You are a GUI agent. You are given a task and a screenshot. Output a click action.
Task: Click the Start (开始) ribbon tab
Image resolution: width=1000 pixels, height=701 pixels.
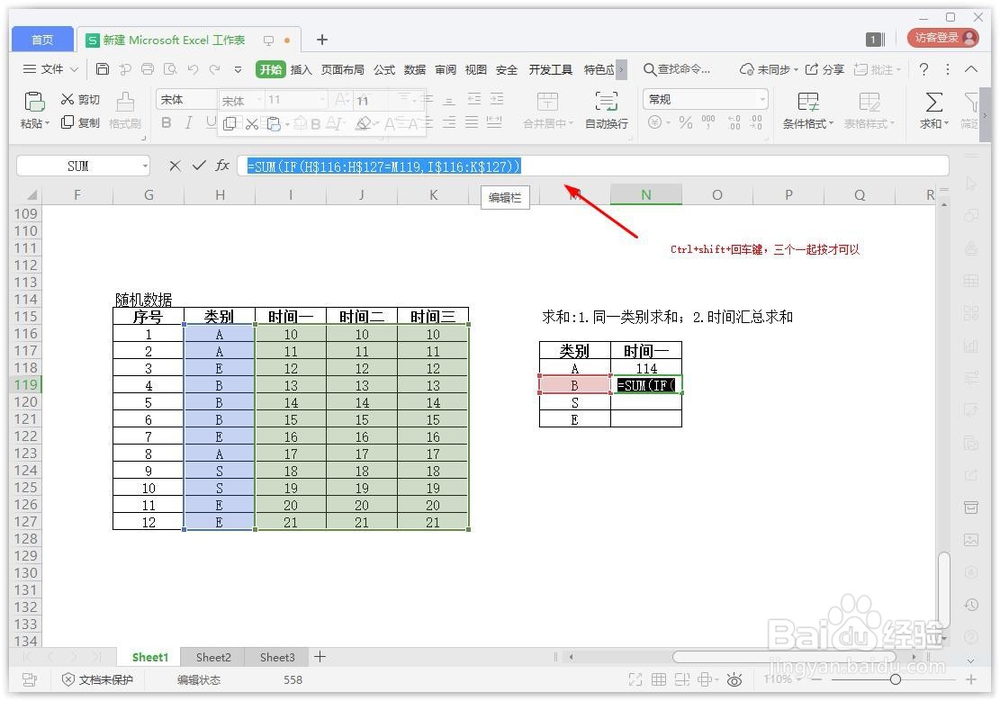click(x=270, y=70)
